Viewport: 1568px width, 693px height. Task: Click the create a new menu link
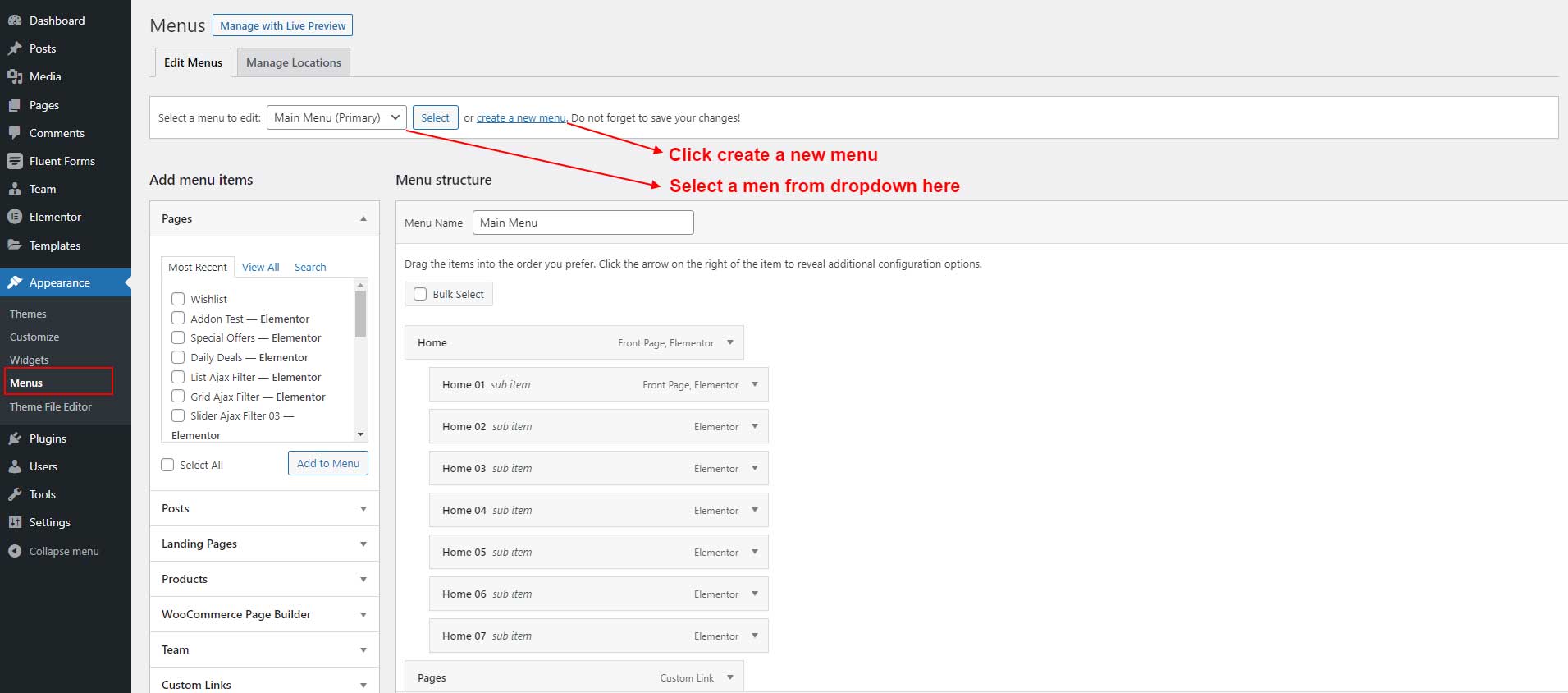521,118
